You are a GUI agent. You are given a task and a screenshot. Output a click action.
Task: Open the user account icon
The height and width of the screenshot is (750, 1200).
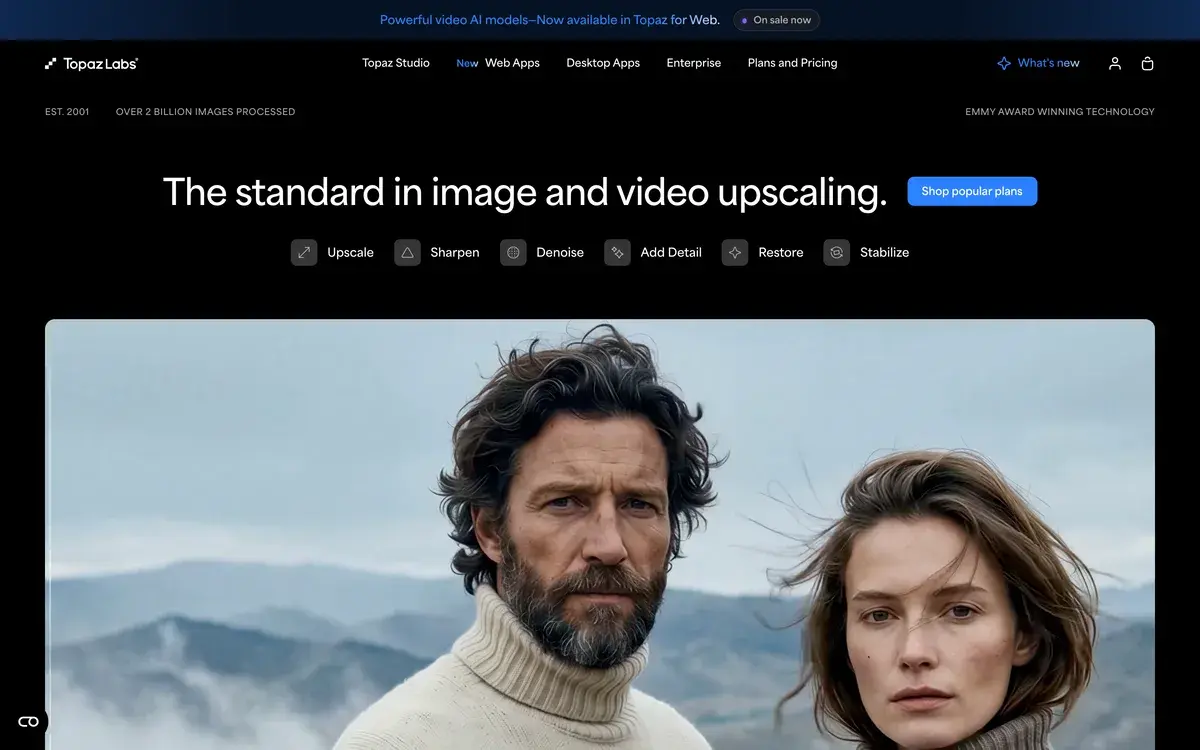tap(1115, 63)
